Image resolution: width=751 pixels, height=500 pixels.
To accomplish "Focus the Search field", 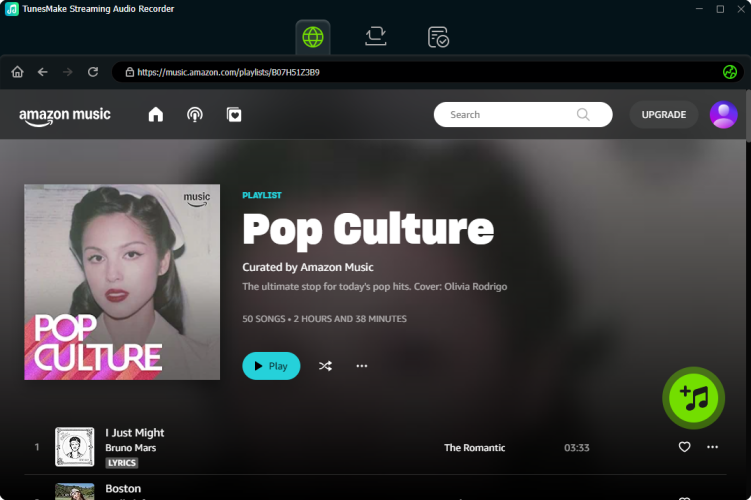I will (523, 114).
